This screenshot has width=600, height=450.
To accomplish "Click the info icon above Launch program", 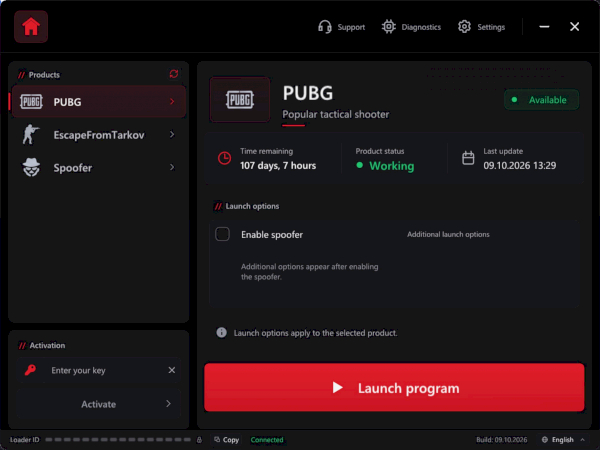I will 221,333.
